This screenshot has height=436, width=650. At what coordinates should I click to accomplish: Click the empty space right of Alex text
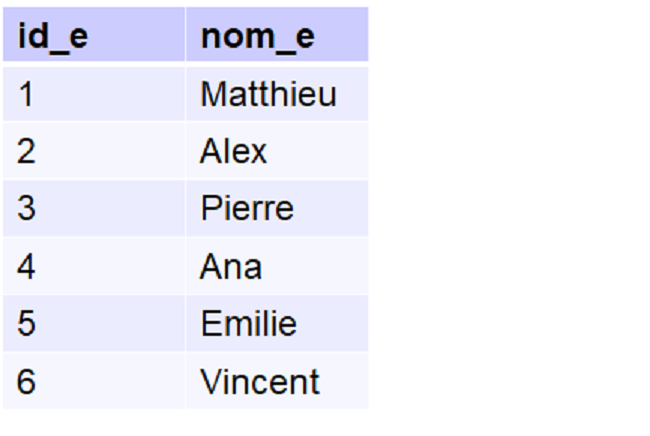click(318, 151)
